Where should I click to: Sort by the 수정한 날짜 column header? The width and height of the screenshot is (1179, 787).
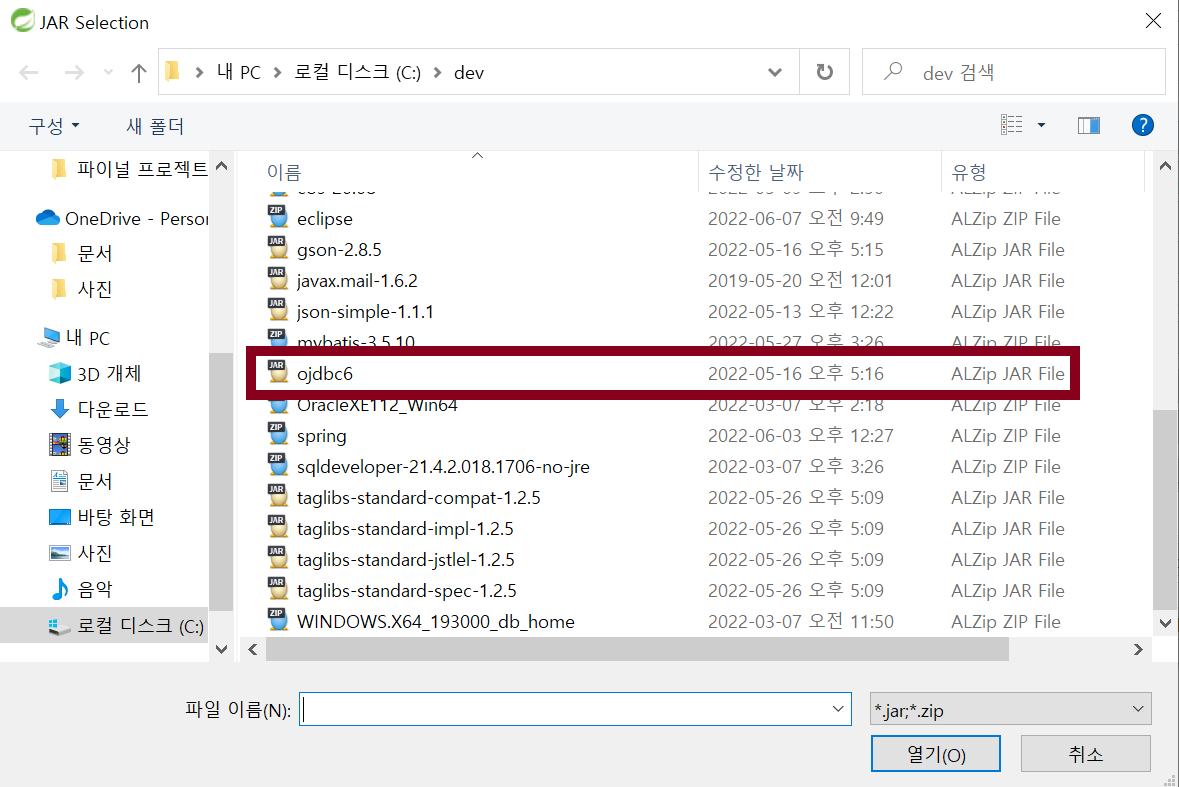[x=756, y=172]
